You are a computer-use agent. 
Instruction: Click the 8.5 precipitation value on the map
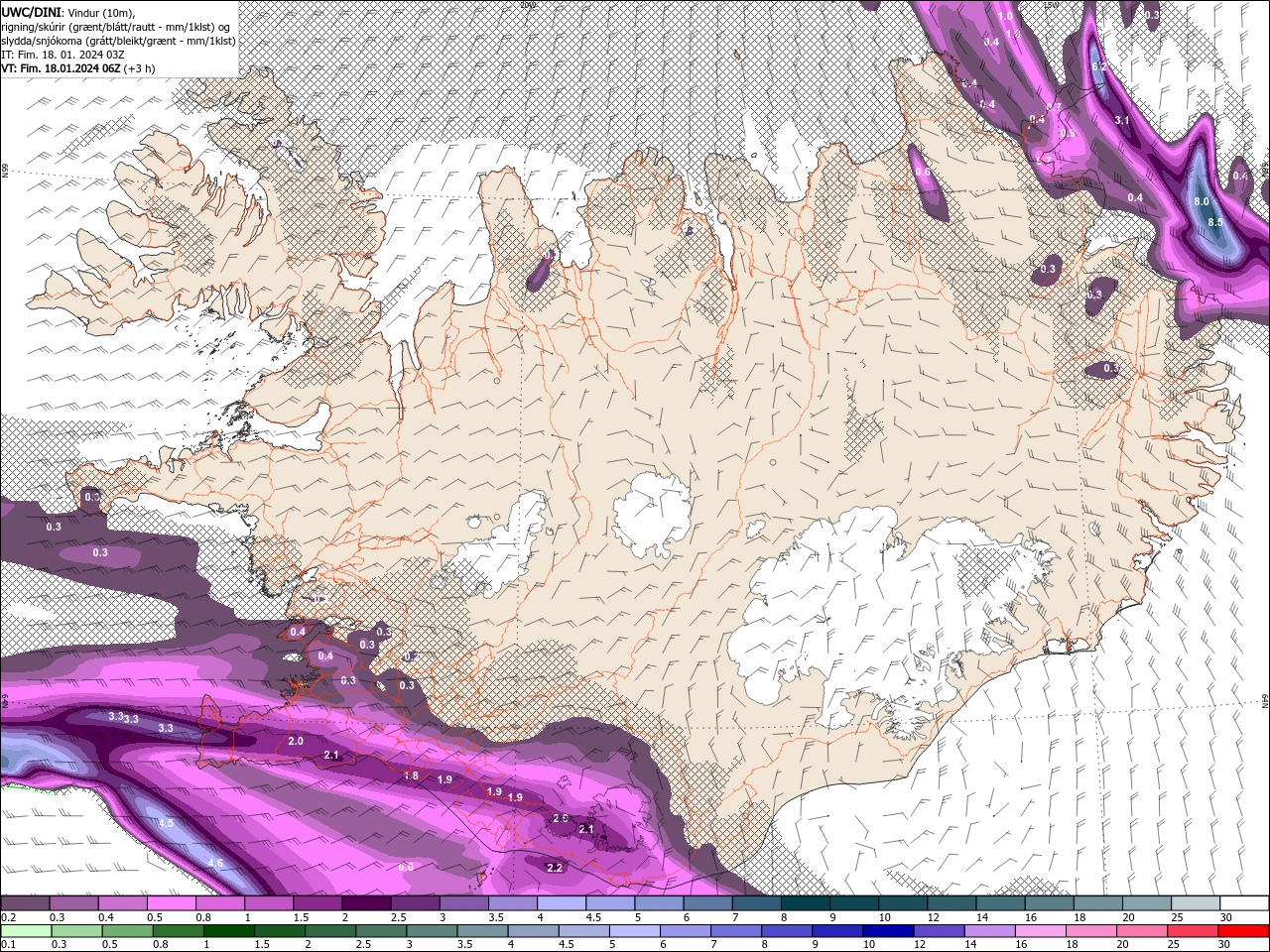click(1215, 222)
